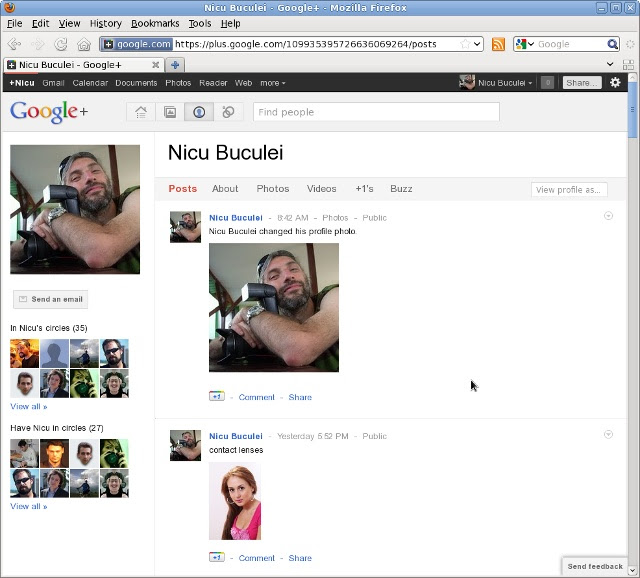The height and width of the screenshot is (578, 640).
Task: Open the Edit menu
Action: pos(40,24)
